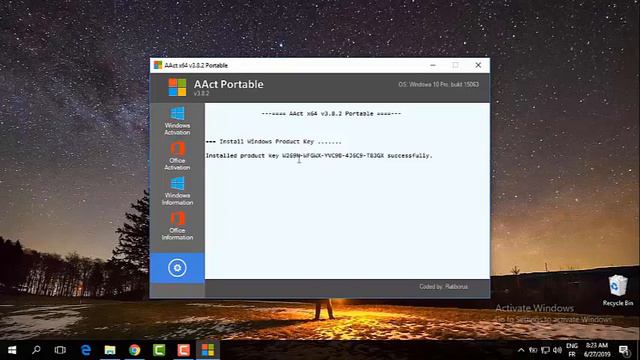640x360 pixels.
Task: Open Task View on the taskbar
Action: coord(60,350)
